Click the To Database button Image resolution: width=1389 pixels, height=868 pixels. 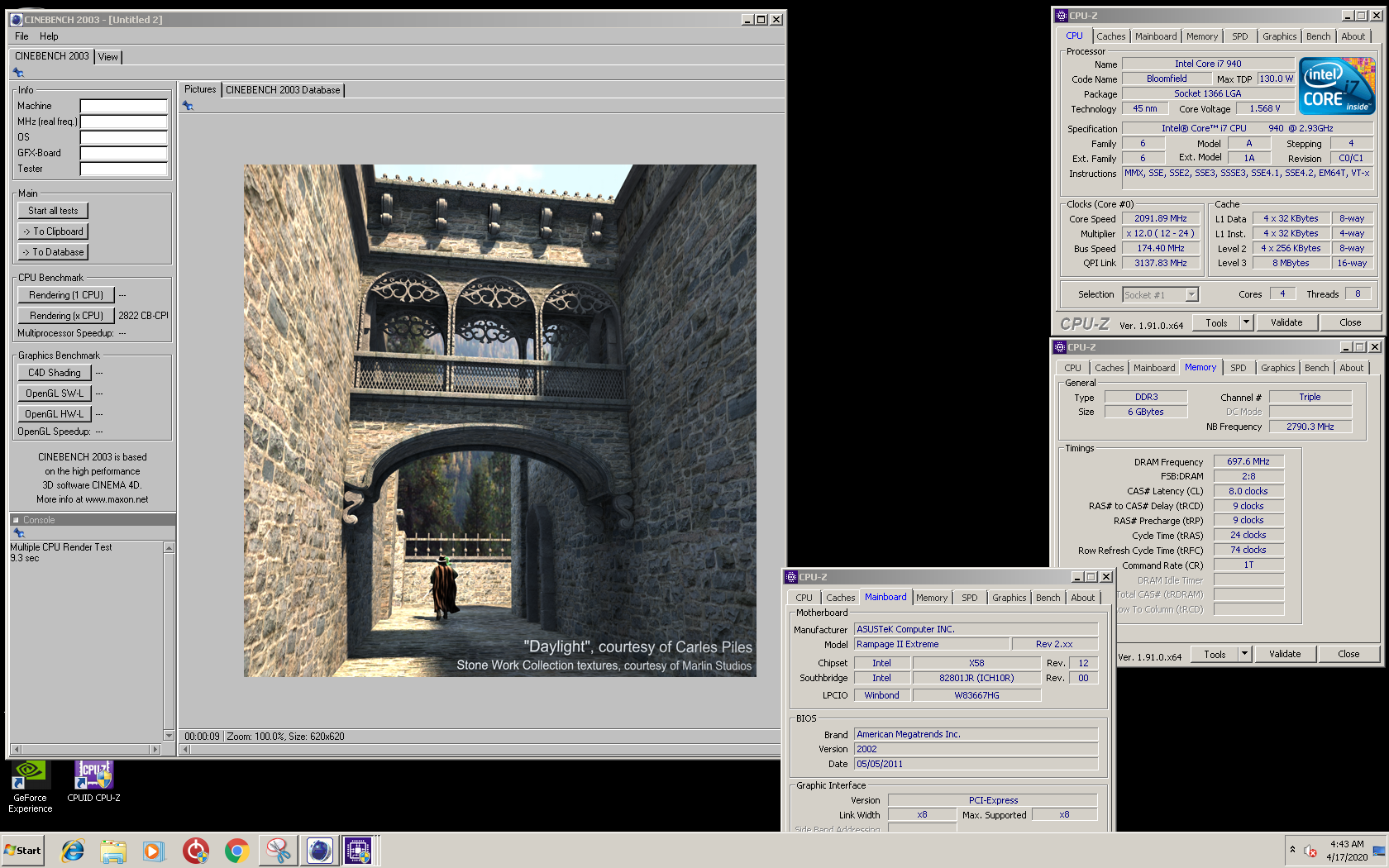coord(53,252)
